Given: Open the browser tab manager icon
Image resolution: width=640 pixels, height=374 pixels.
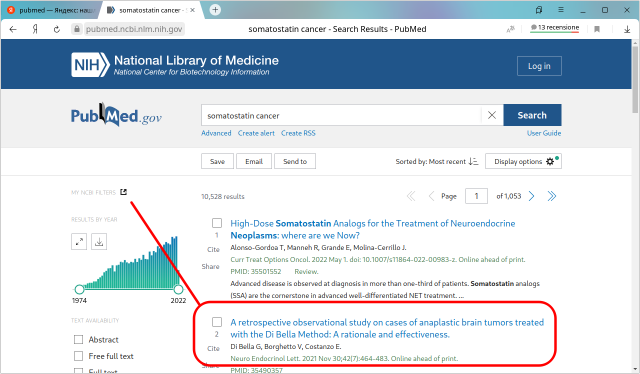Looking at the screenshot, I should point(539,10).
